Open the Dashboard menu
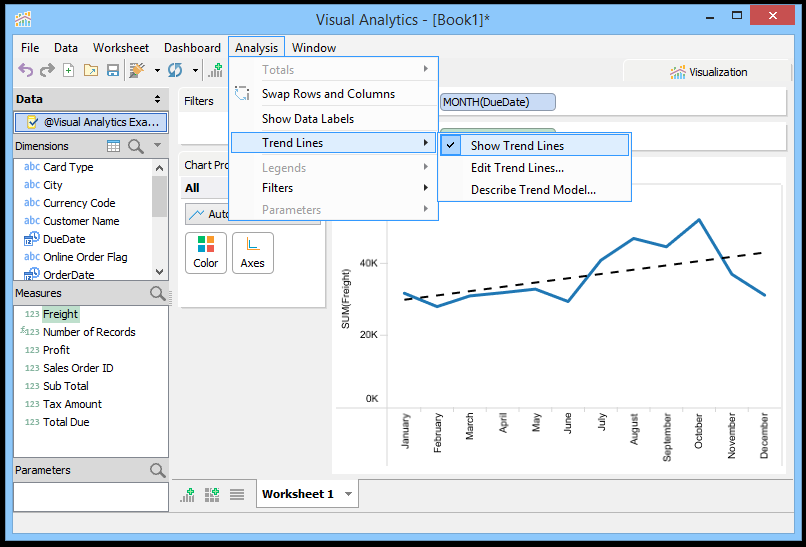Viewport: 806px width, 547px height. click(192, 48)
